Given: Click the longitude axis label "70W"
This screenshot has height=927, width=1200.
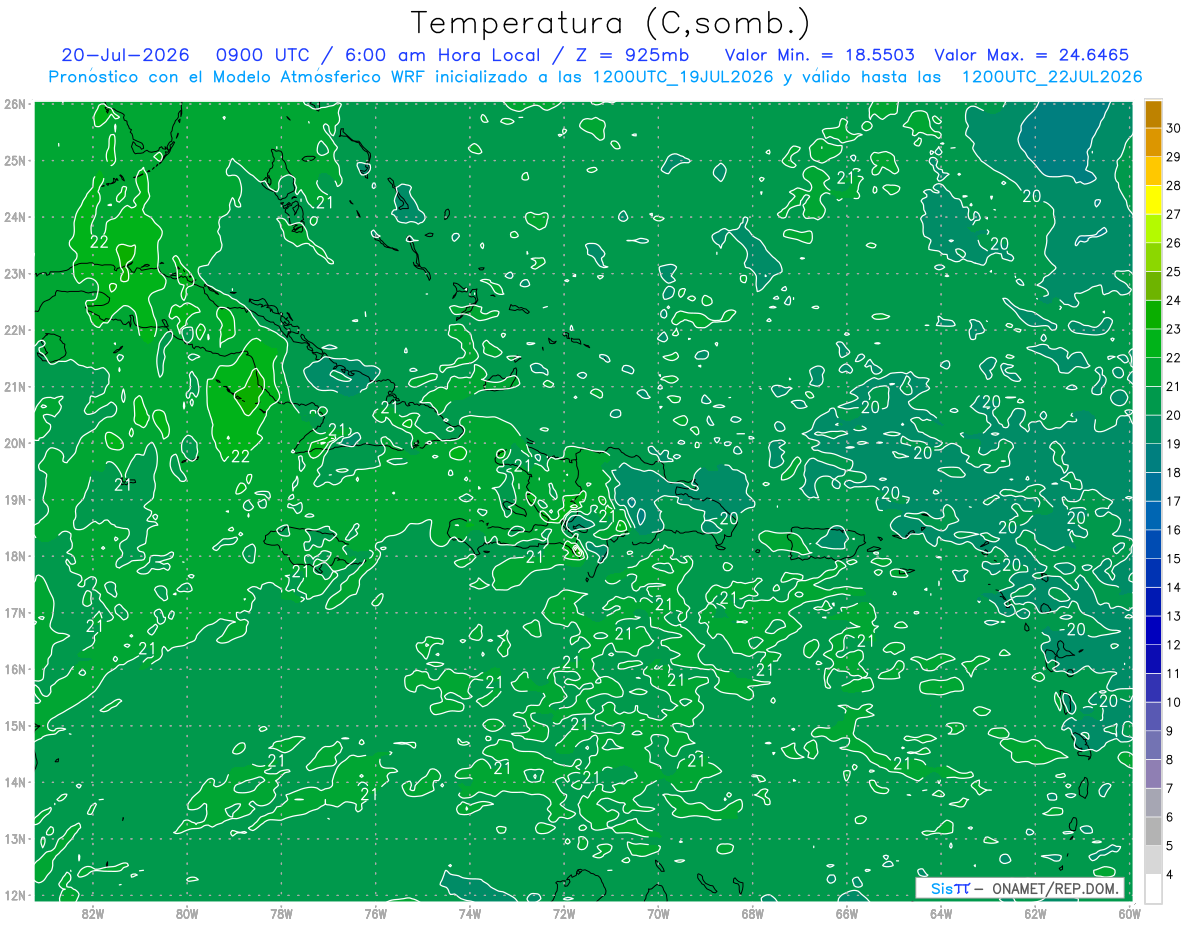Looking at the screenshot, I should tap(658, 912).
